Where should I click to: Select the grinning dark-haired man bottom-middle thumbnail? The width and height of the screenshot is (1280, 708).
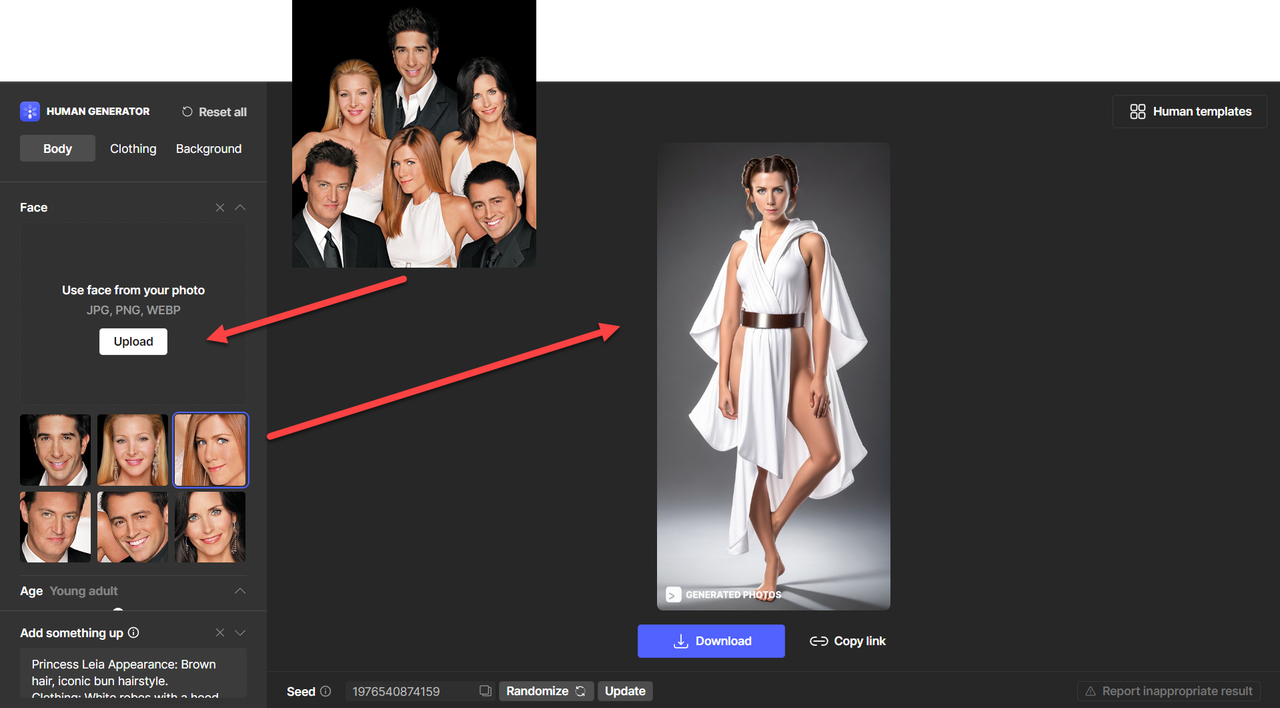tap(132, 526)
